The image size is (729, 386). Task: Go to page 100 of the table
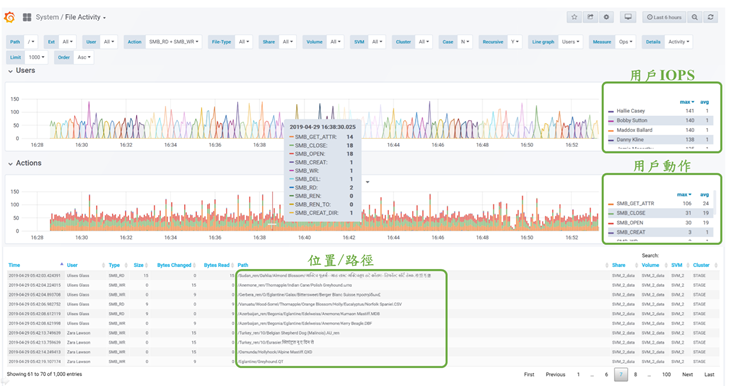(x=666, y=374)
